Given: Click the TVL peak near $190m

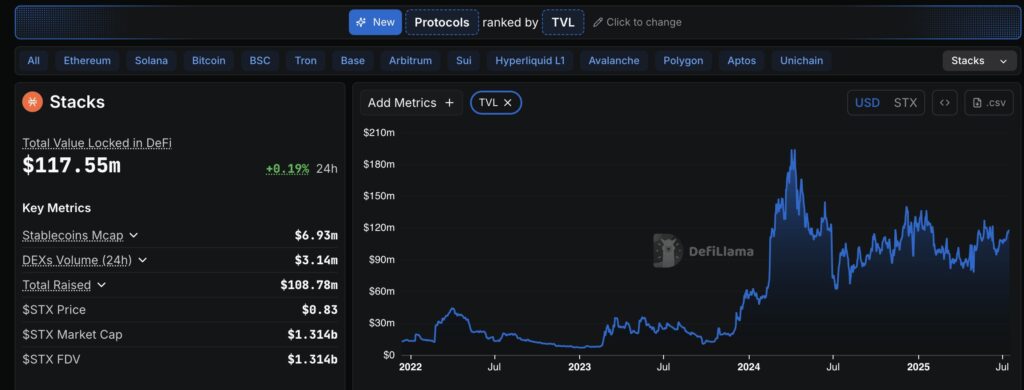Looking at the screenshot, I should click(x=793, y=151).
